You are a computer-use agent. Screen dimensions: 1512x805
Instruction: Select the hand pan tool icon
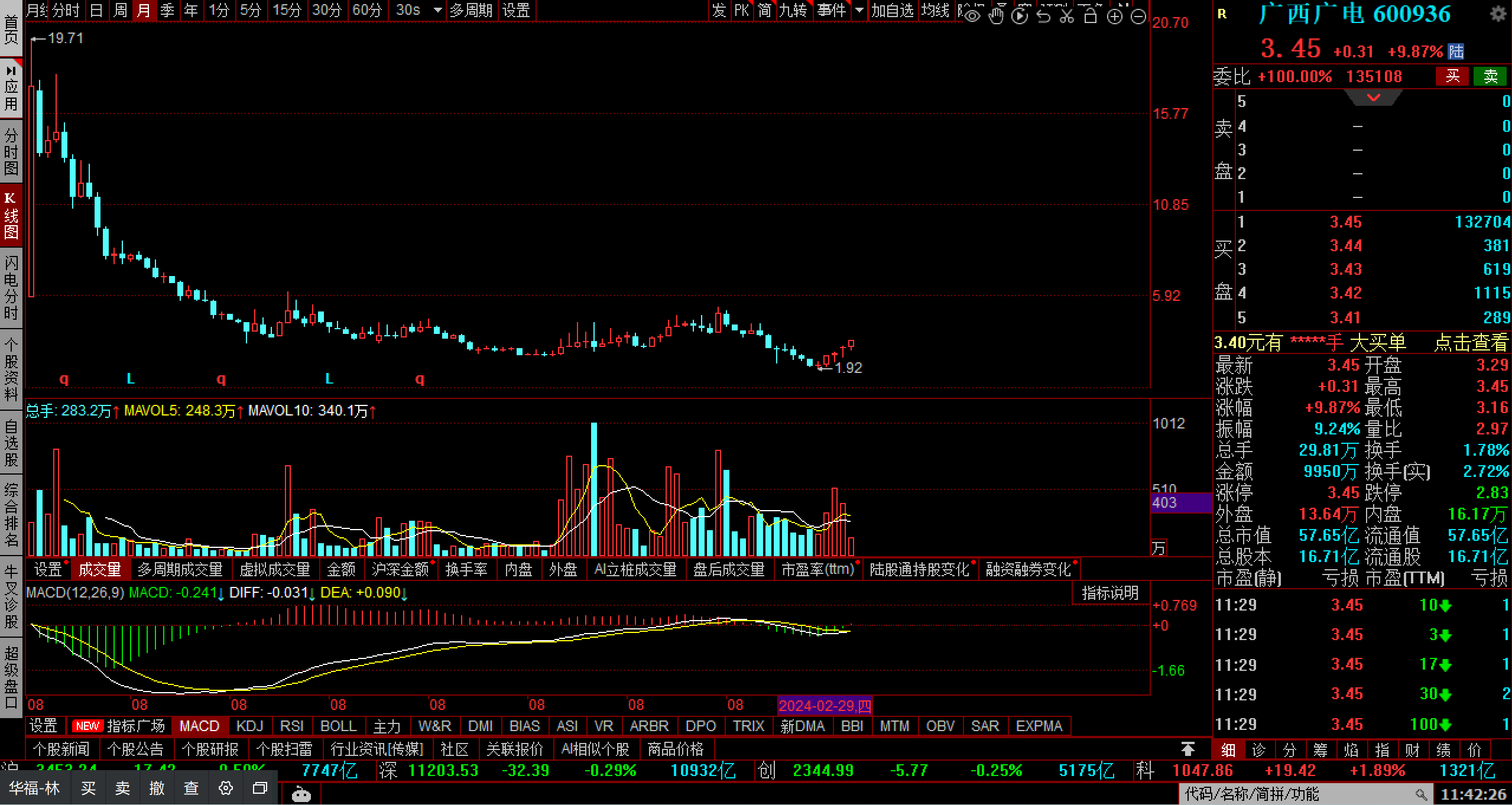click(x=996, y=15)
